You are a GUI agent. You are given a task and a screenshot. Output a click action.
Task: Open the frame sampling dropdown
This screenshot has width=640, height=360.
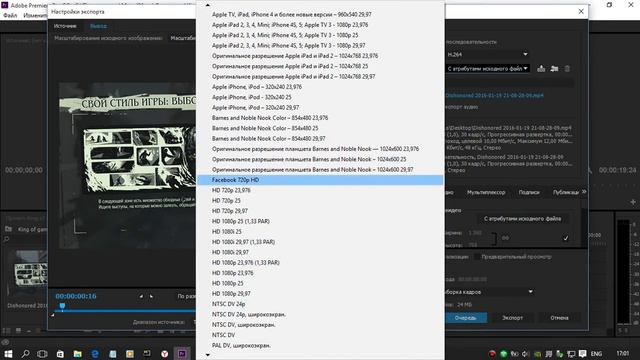[x=489, y=292]
